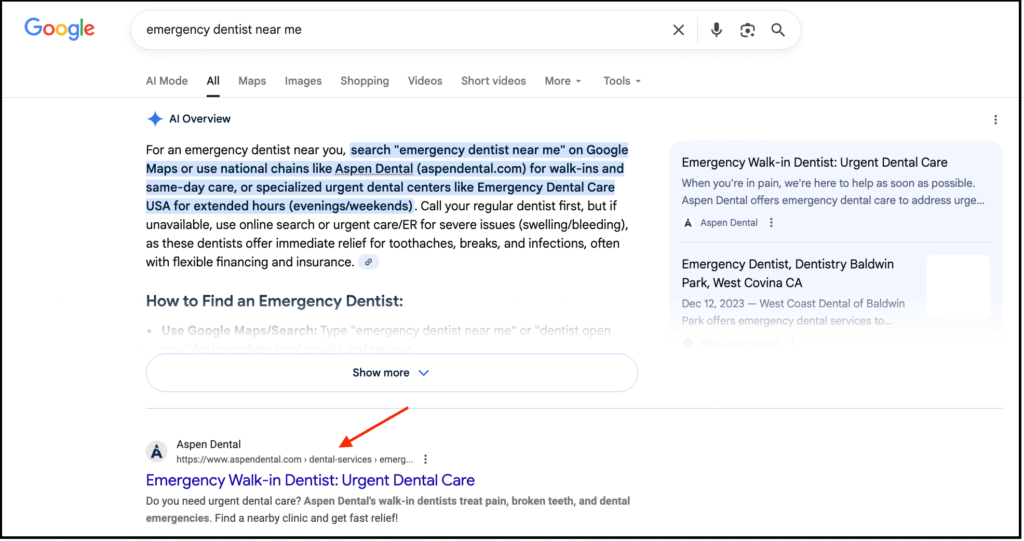Click the source link chip icon after paragraph
Screen dimensions: 1024x541
368,262
